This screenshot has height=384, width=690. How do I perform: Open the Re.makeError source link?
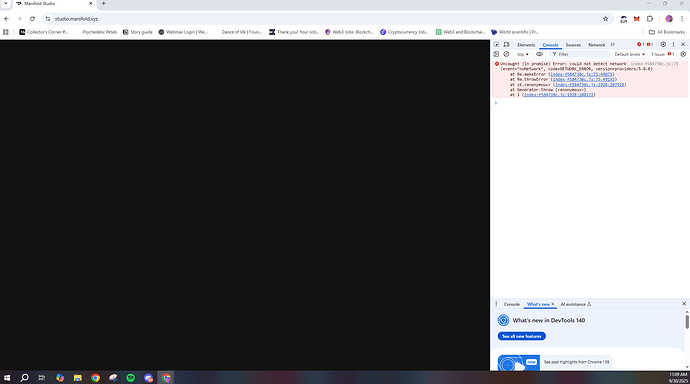(581, 74)
